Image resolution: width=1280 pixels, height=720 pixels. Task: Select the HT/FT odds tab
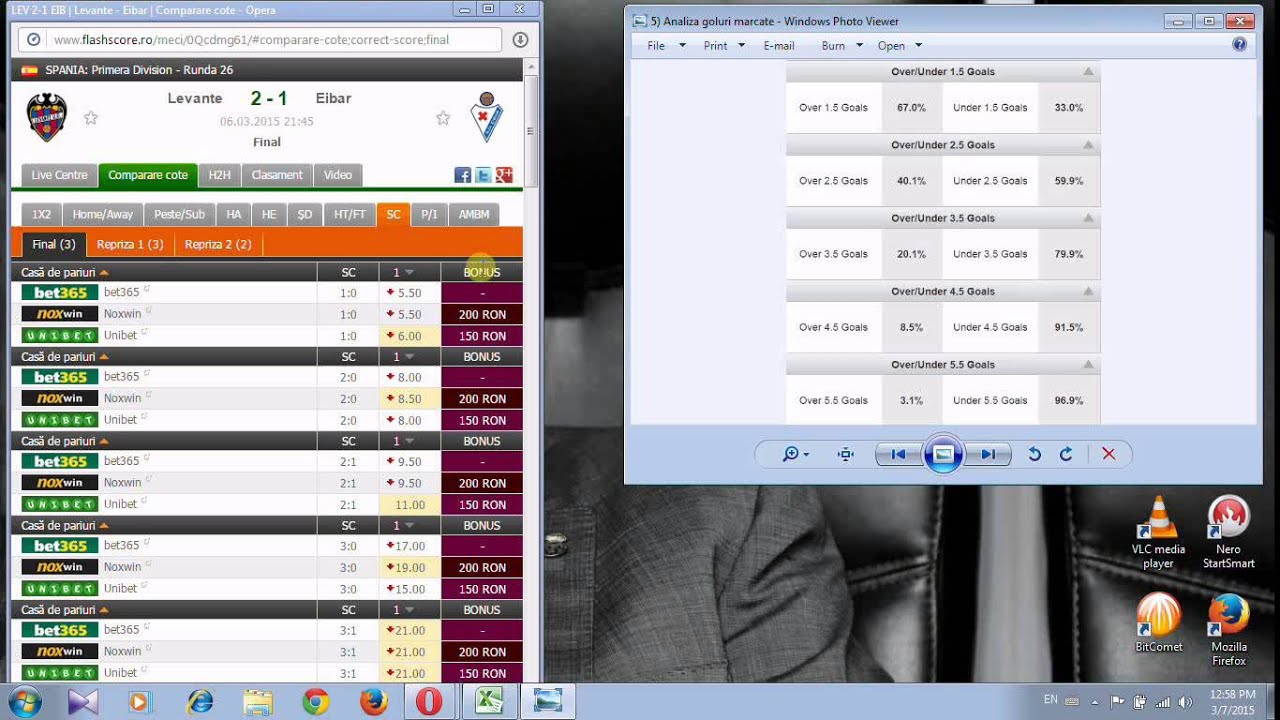[350, 214]
